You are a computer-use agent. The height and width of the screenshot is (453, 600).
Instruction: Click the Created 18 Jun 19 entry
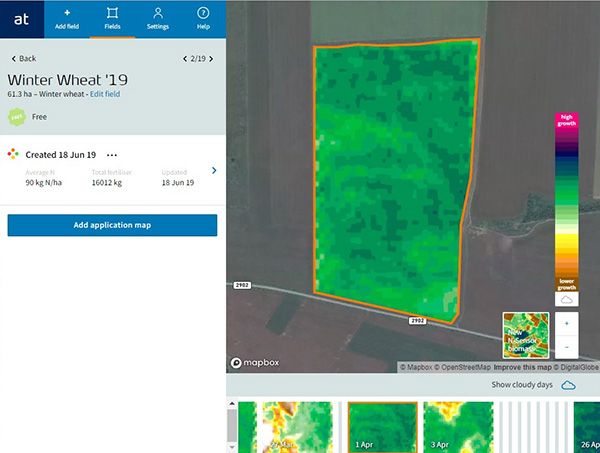click(60, 155)
